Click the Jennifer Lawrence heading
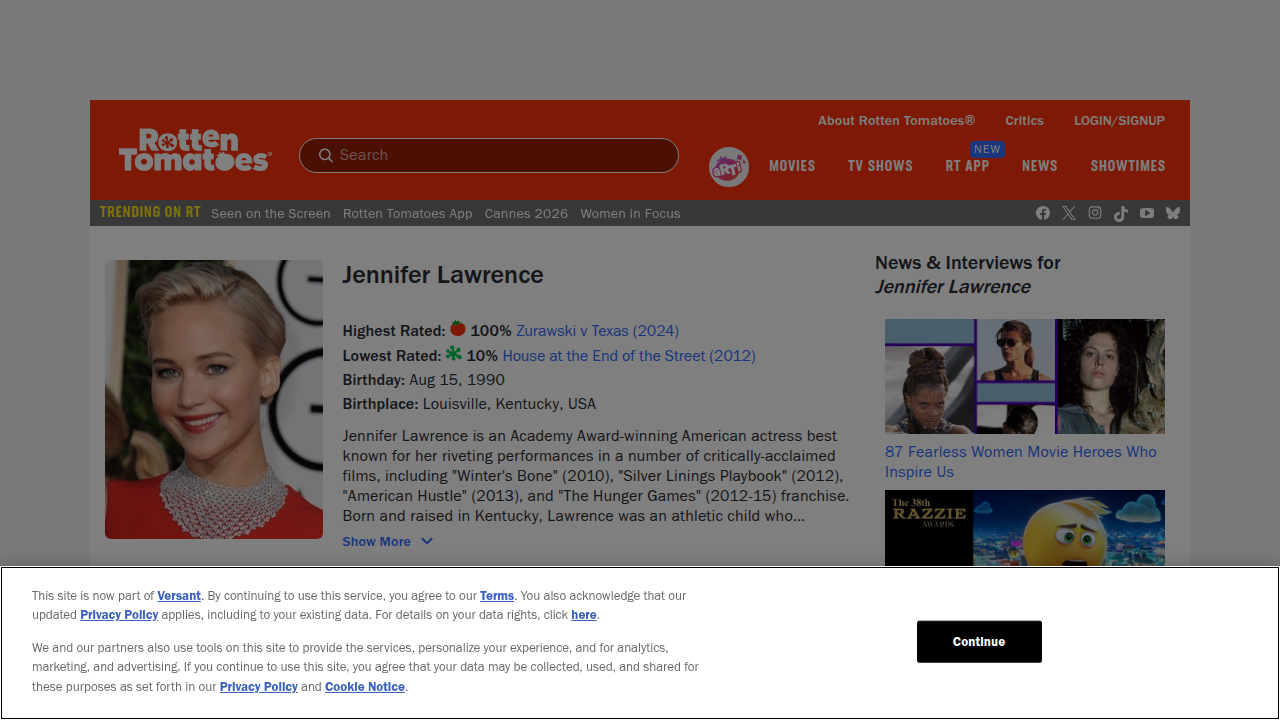1280x720 pixels. (443, 275)
